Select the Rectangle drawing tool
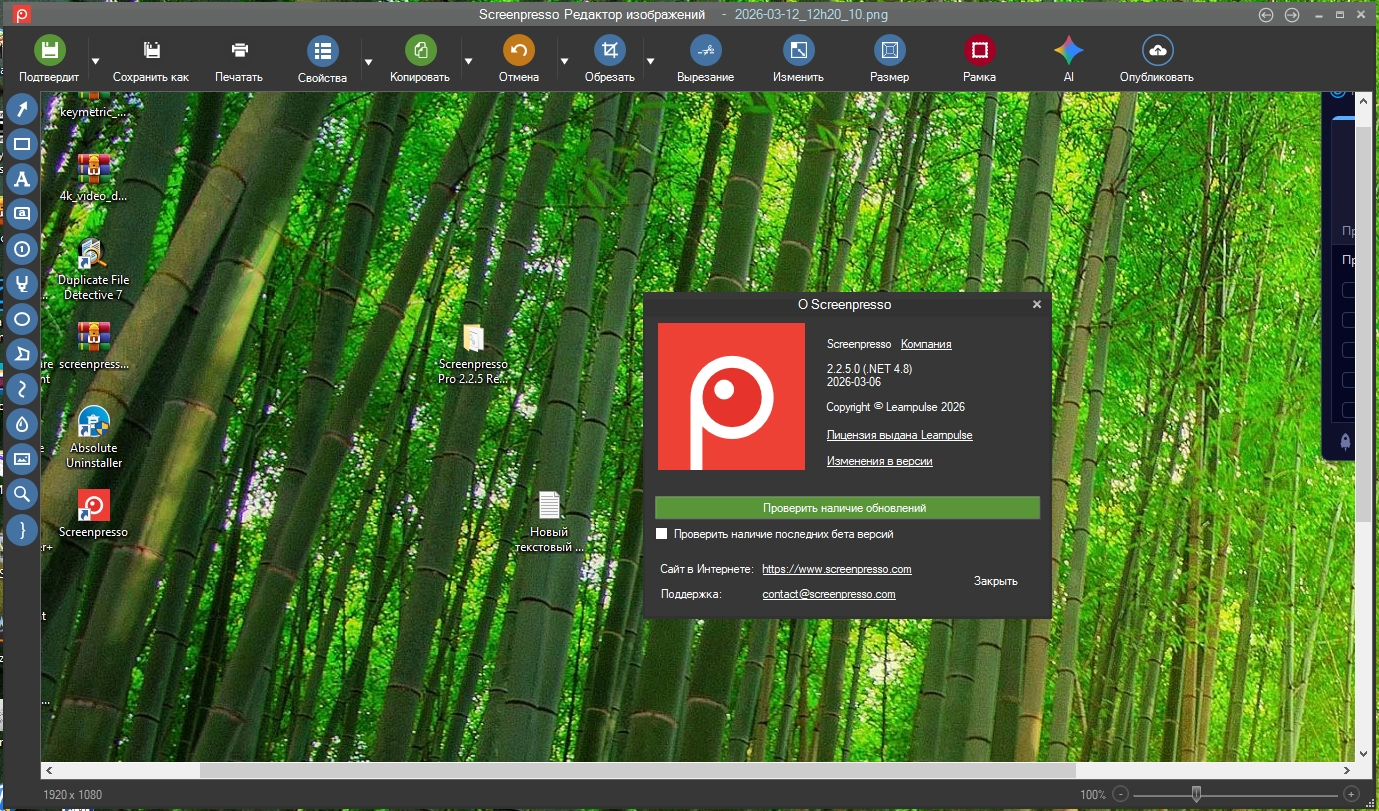 22,144
